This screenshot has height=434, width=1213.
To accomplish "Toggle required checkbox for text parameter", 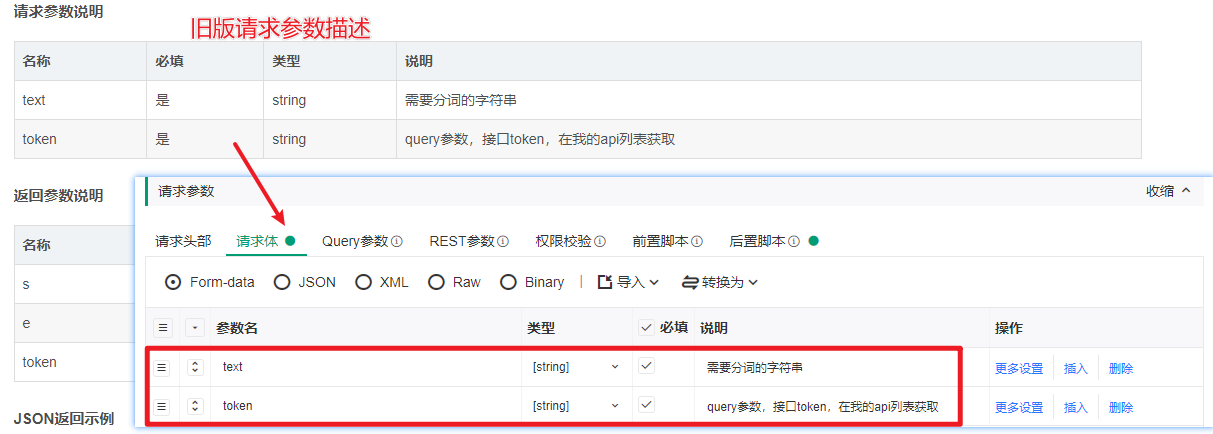I will pos(647,366).
